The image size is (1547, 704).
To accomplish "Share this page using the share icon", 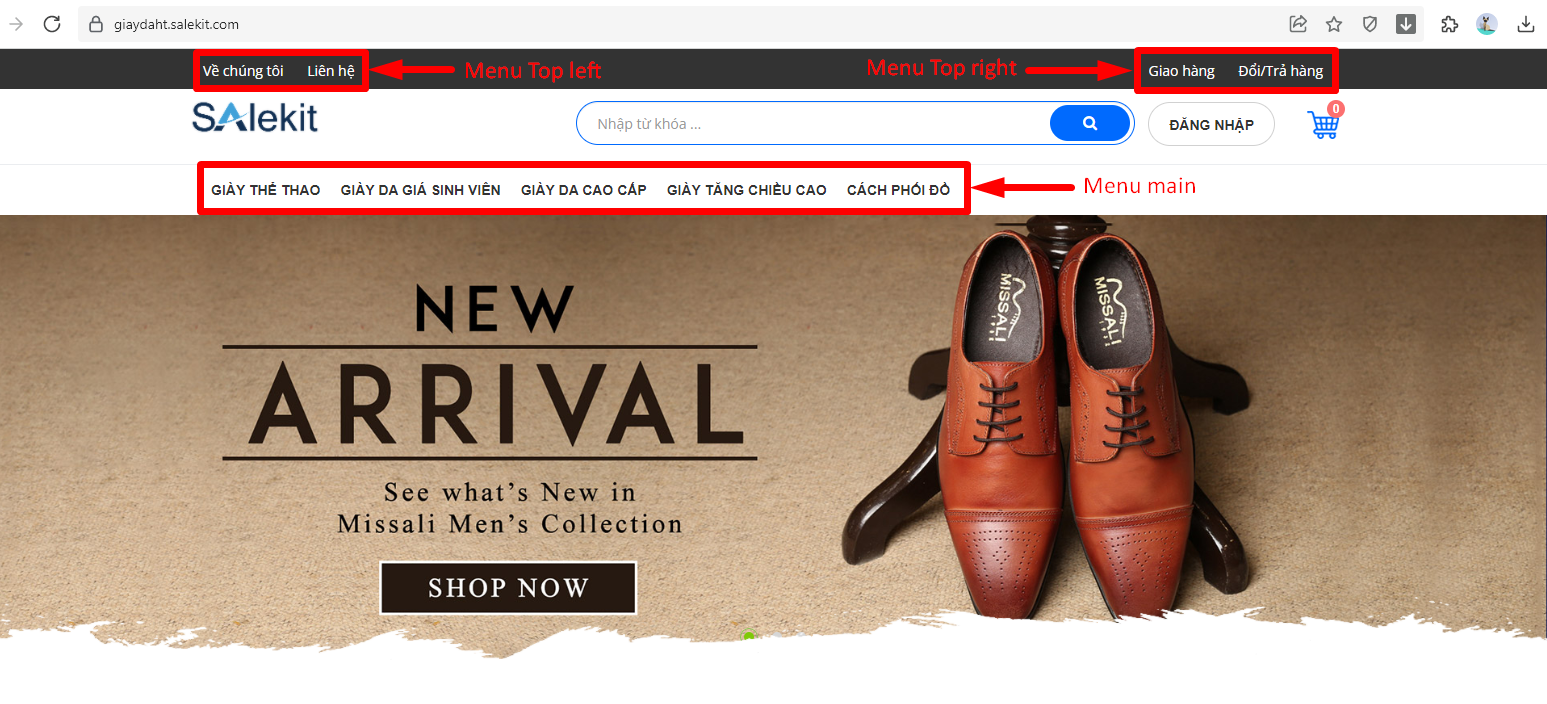I will (1298, 24).
